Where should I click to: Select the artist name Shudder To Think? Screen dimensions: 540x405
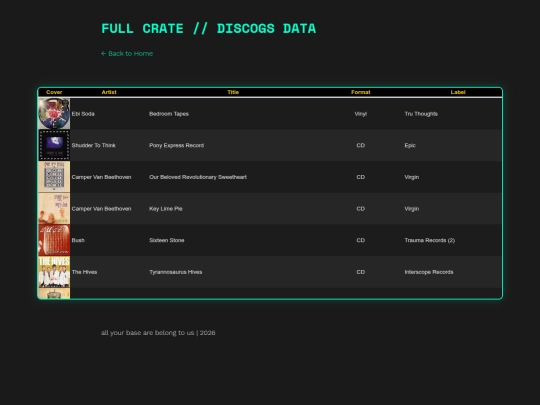coord(94,145)
